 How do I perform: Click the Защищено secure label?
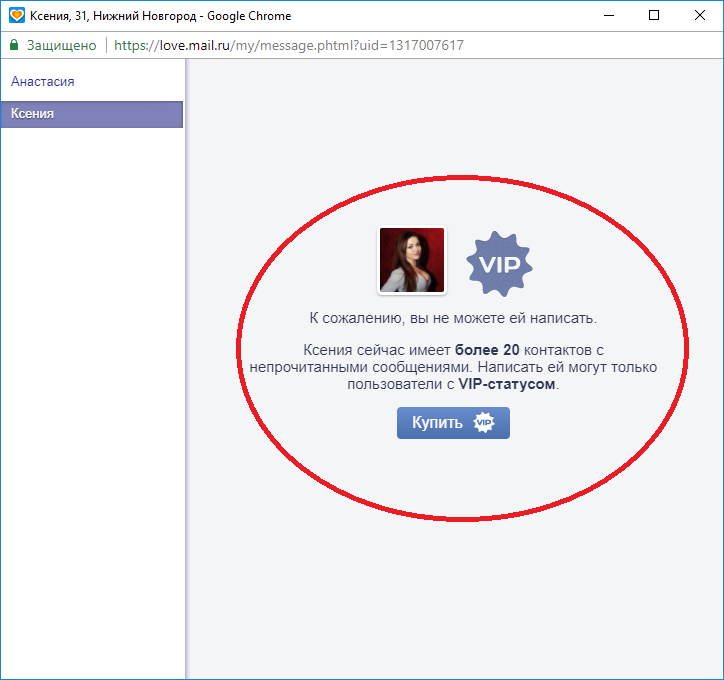point(61,45)
